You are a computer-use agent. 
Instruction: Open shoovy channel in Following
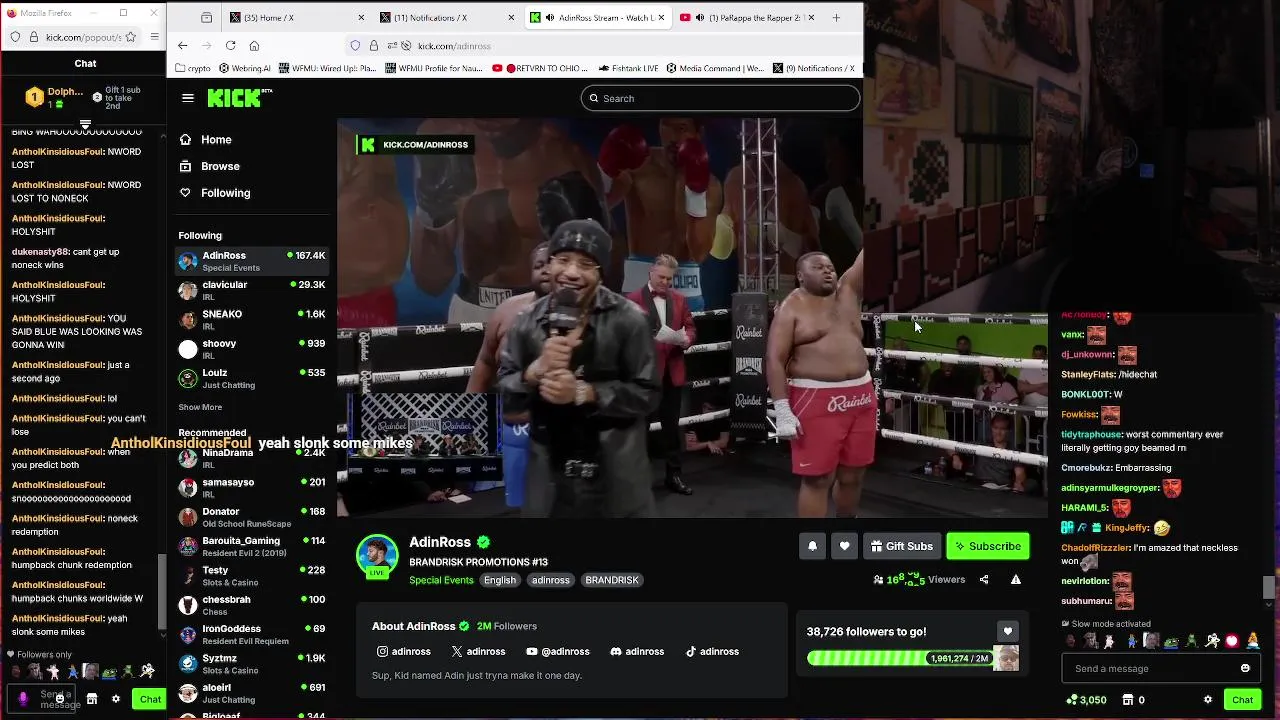(252, 349)
